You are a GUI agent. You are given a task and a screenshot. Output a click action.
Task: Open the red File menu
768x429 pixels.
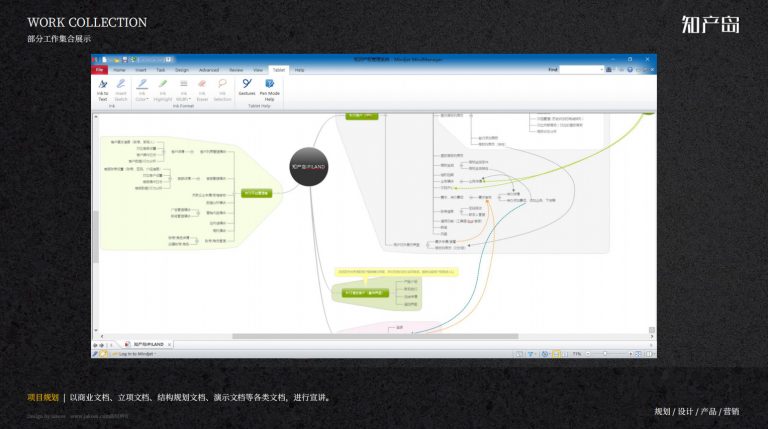coord(99,70)
